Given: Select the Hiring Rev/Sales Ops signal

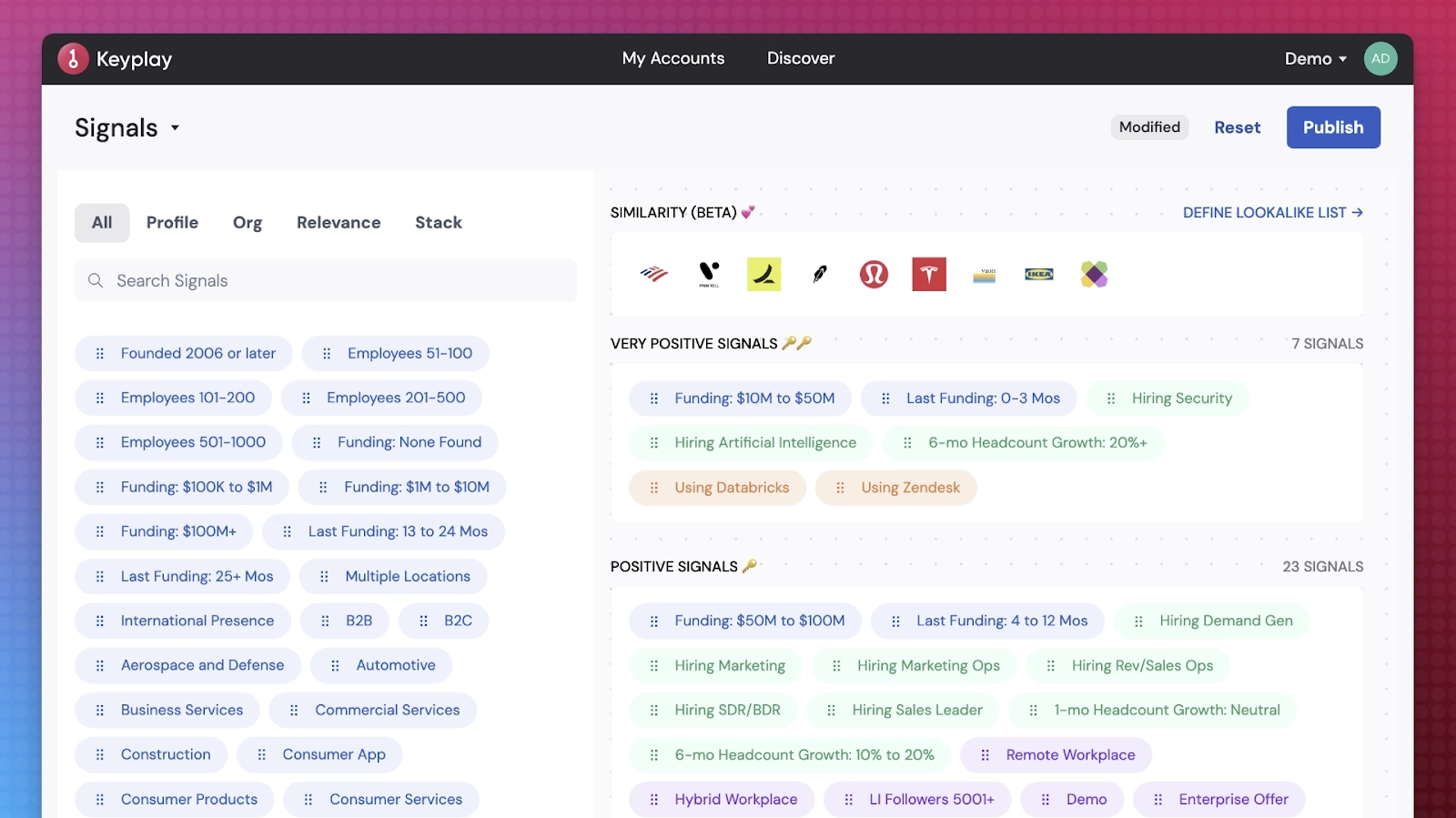Looking at the screenshot, I should point(1128,666).
